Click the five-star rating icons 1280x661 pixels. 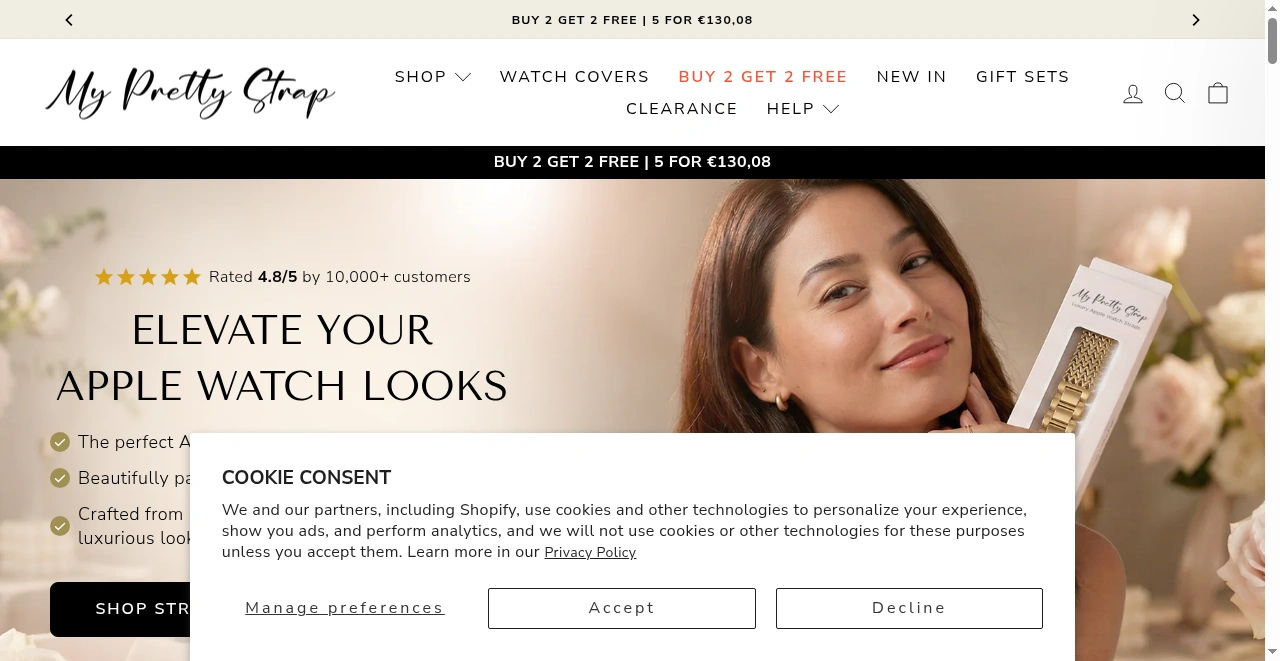(x=148, y=277)
